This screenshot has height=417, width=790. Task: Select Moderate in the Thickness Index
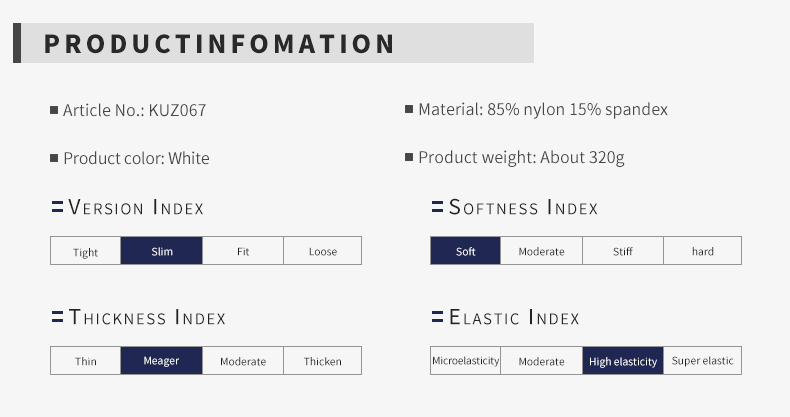[x=243, y=361]
